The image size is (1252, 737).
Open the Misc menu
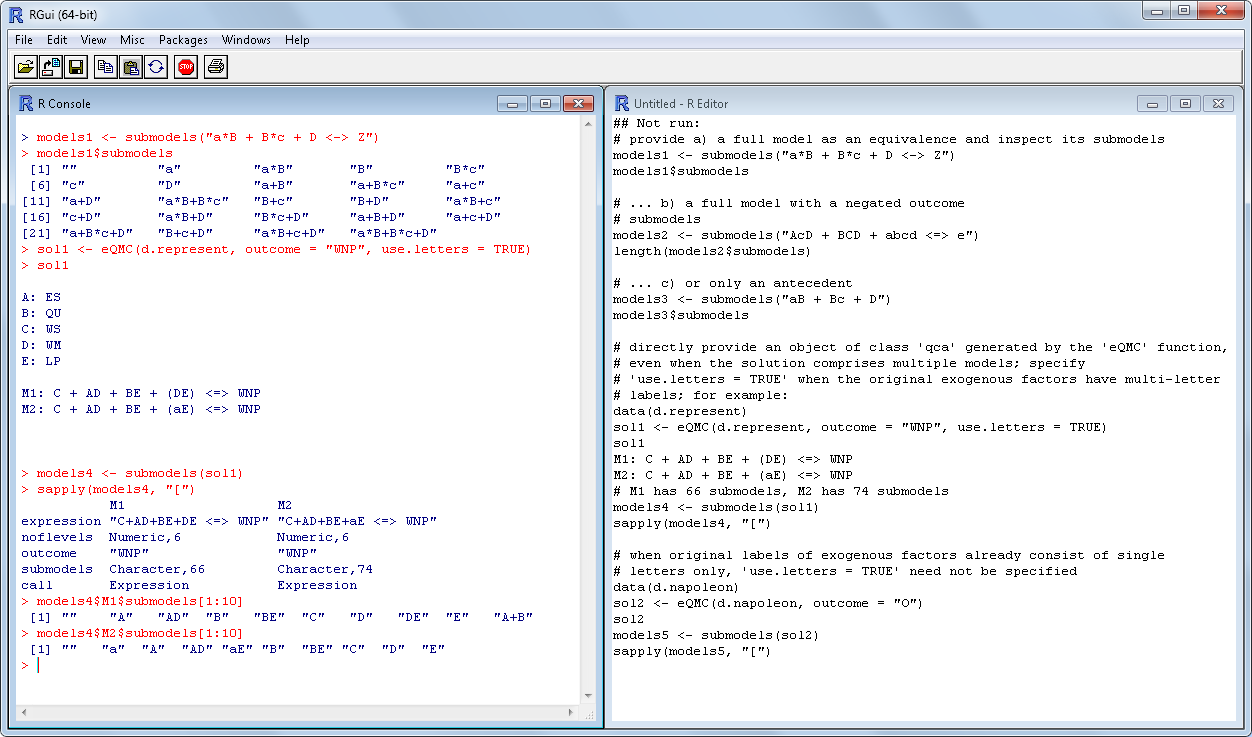coord(132,40)
